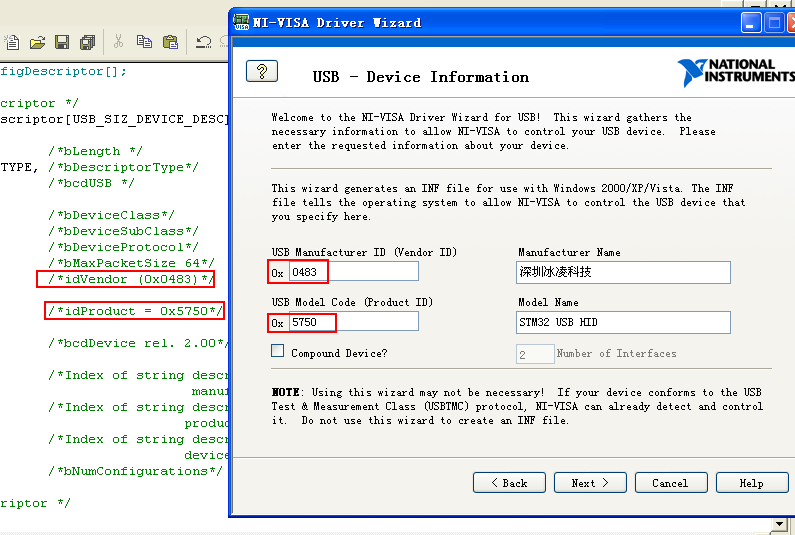
Task: Click the idVendor (0x0483) comment line
Action: point(131,279)
